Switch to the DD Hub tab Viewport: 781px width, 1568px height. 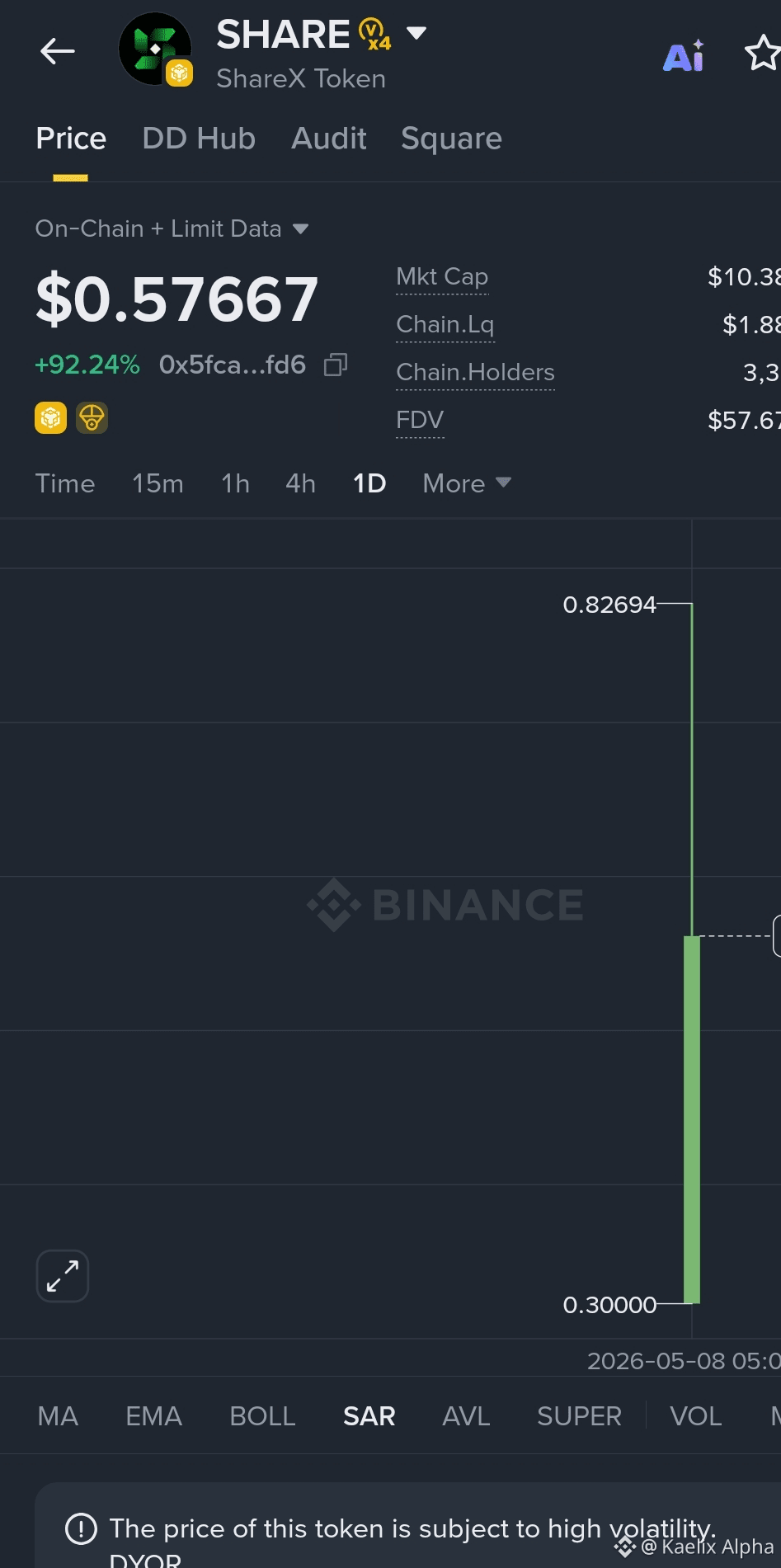199,139
